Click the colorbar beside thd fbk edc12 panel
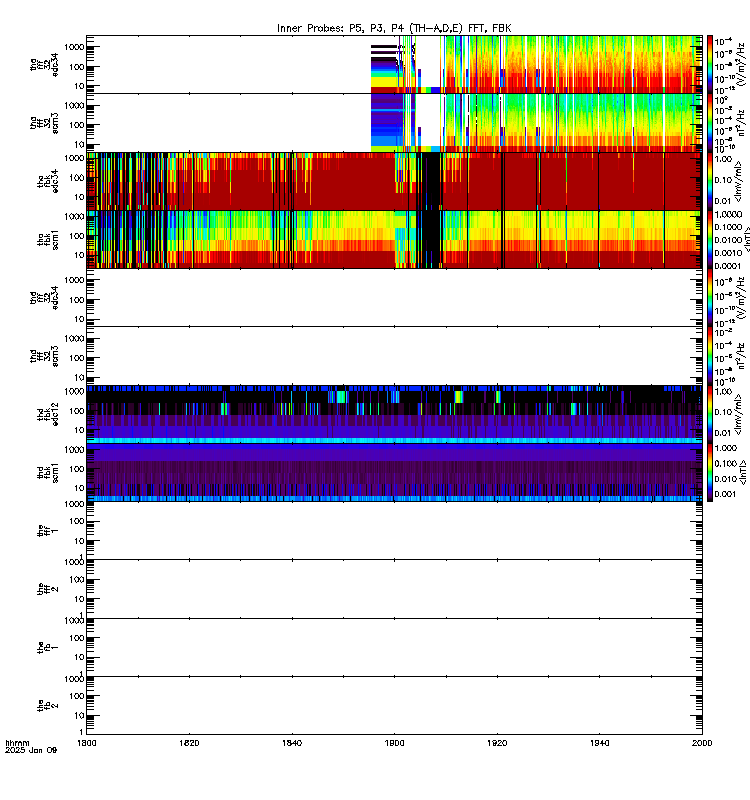 click(710, 414)
